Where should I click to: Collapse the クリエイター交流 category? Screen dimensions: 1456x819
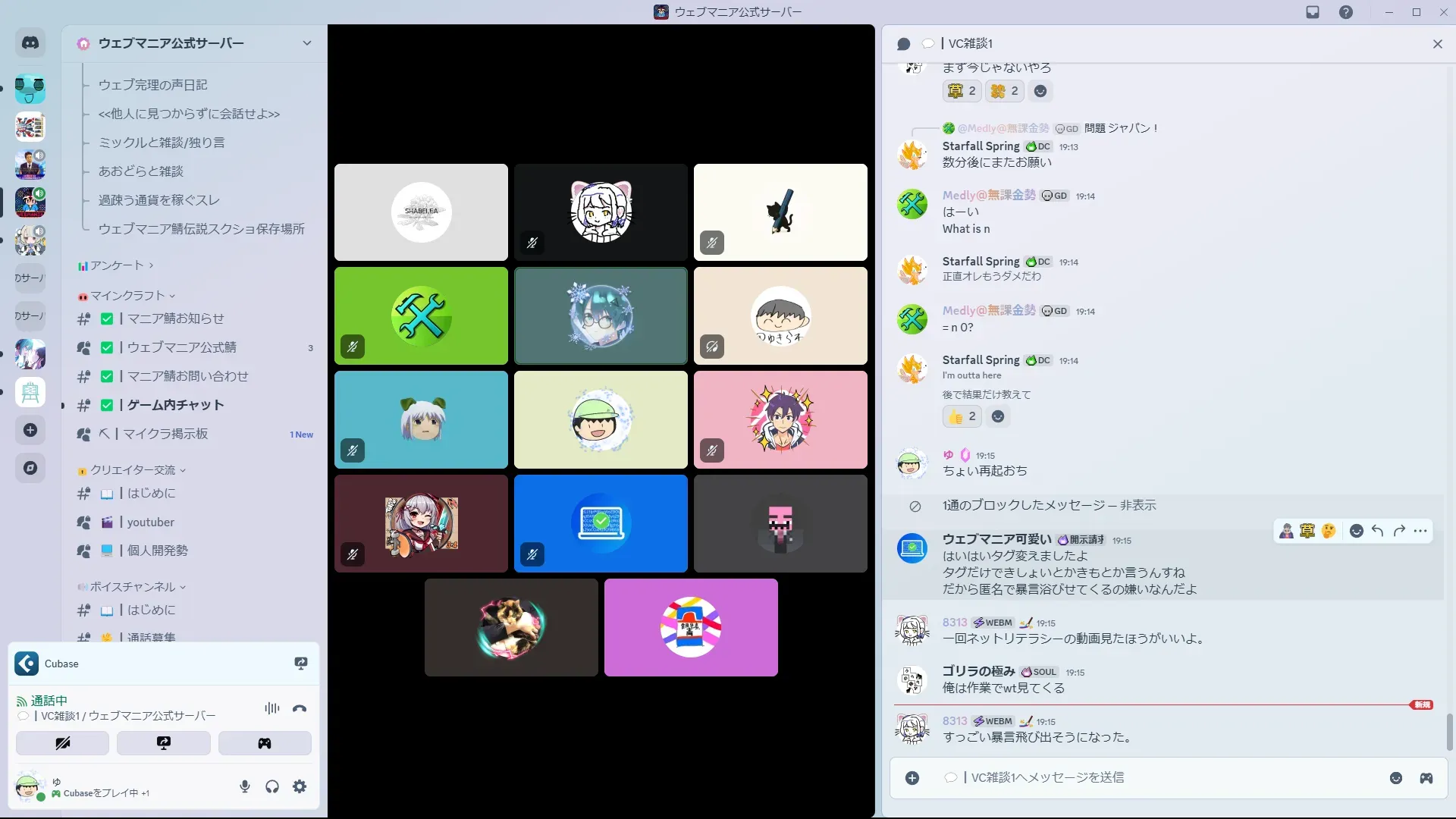click(x=133, y=470)
